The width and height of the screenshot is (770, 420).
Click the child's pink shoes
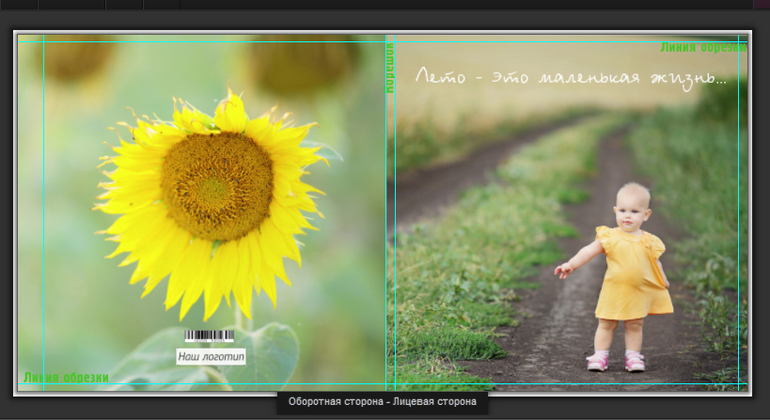pos(615,361)
